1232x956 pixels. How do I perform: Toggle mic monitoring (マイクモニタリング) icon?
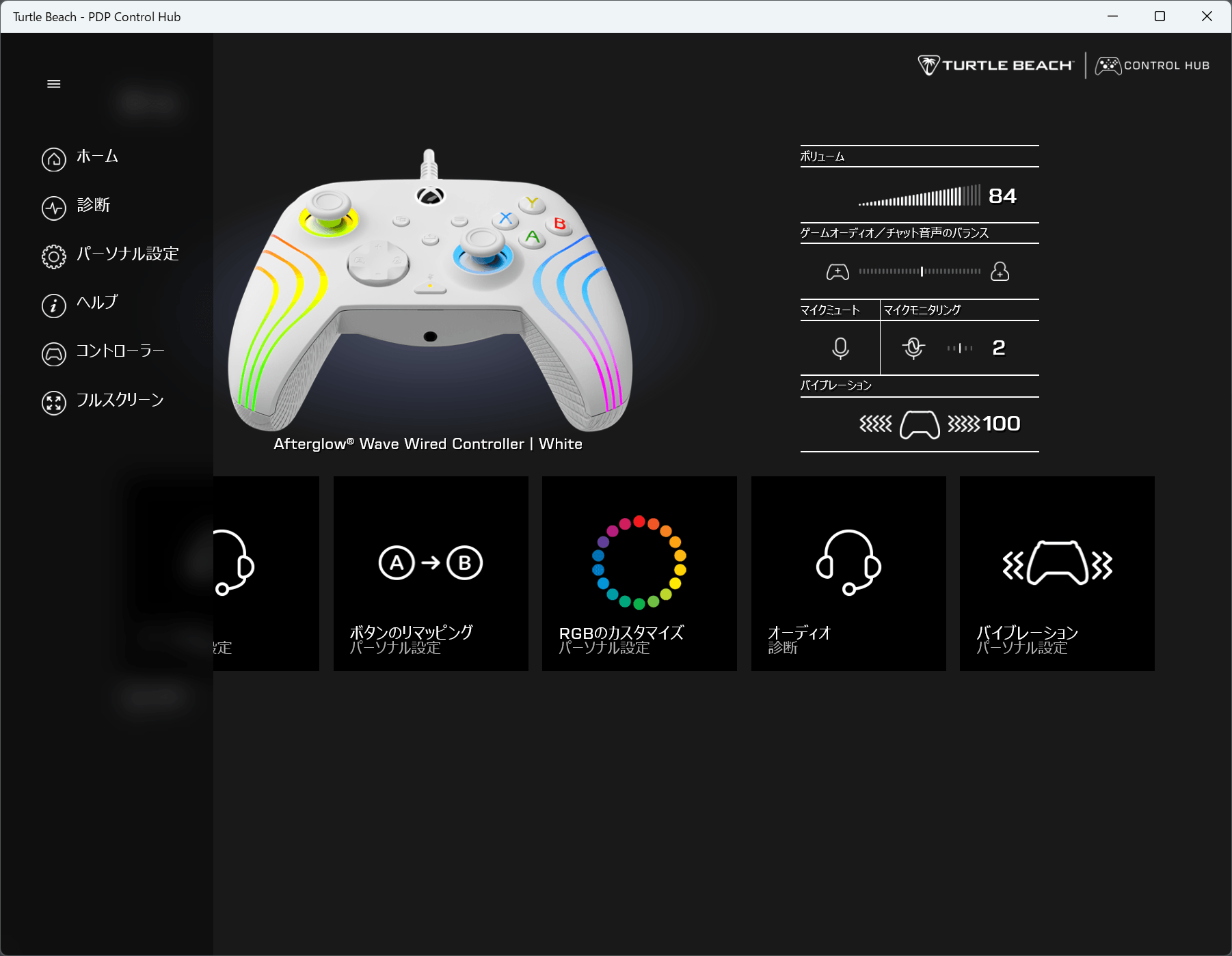913,348
